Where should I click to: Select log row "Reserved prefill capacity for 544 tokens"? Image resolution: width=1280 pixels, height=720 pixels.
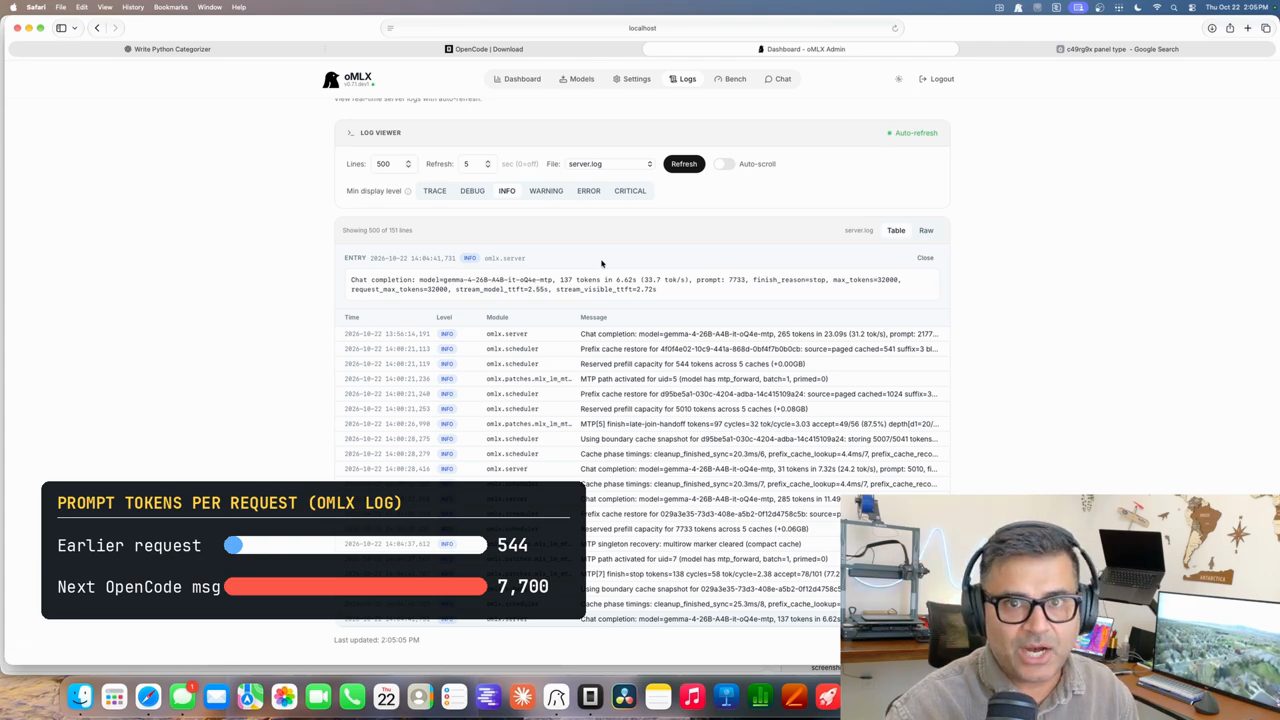(x=642, y=364)
